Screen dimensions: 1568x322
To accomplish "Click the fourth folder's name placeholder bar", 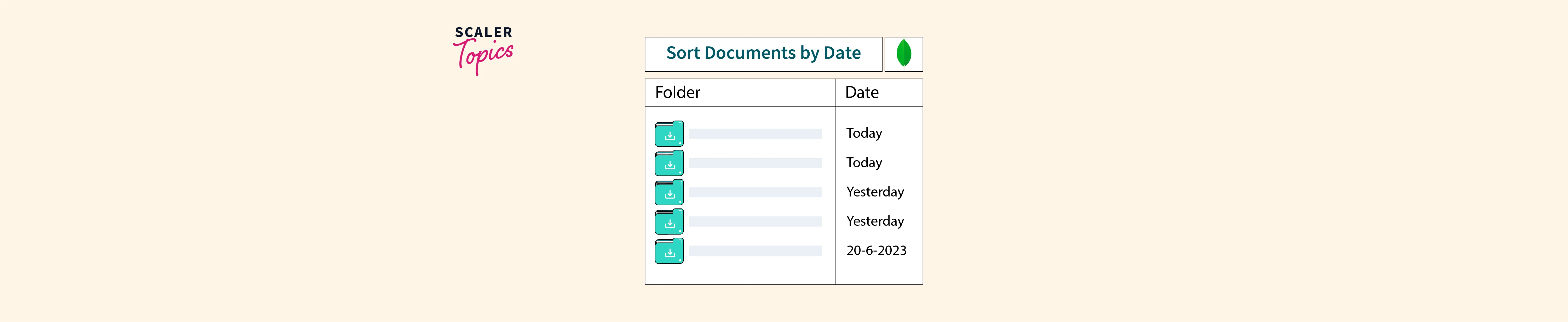I will coord(755,222).
